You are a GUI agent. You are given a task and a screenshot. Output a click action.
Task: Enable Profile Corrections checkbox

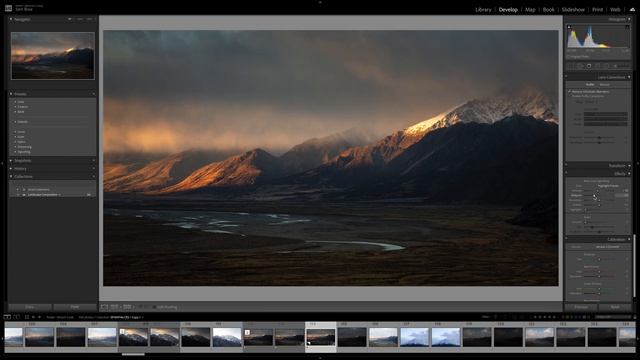click(x=570, y=96)
